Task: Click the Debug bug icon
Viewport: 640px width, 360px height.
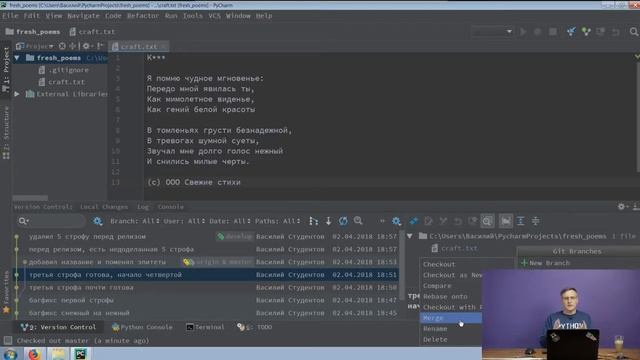Action: click(538, 31)
